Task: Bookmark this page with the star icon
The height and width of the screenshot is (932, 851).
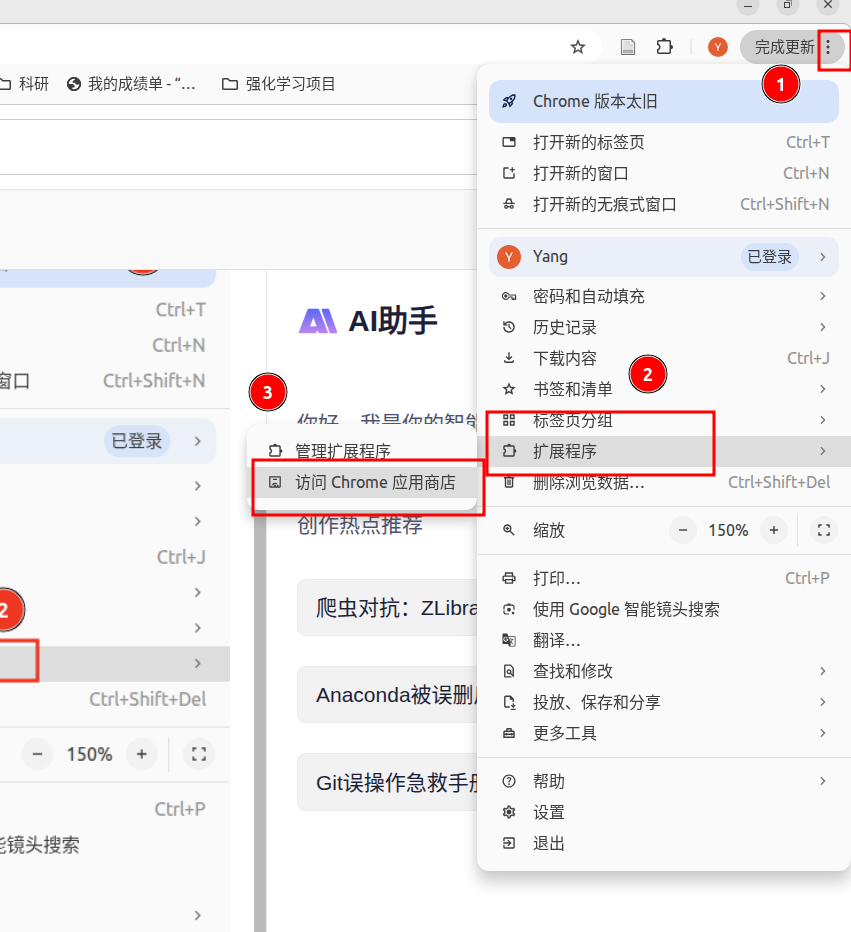Action: (578, 47)
